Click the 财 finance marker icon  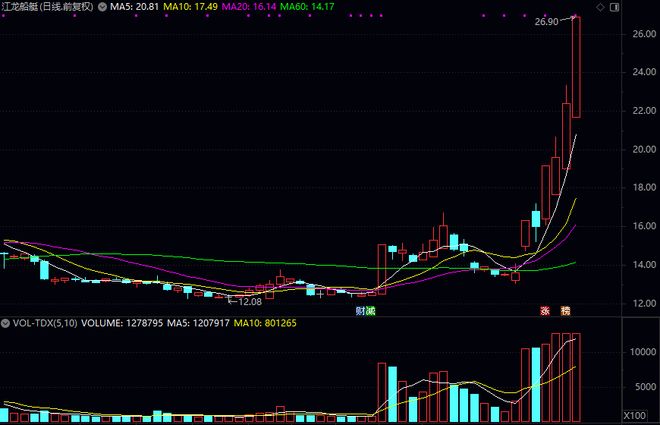tap(360, 310)
